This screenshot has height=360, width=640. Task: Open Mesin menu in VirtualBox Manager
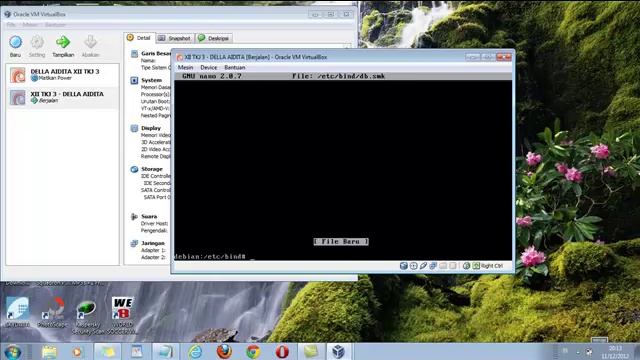pos(30,25)
